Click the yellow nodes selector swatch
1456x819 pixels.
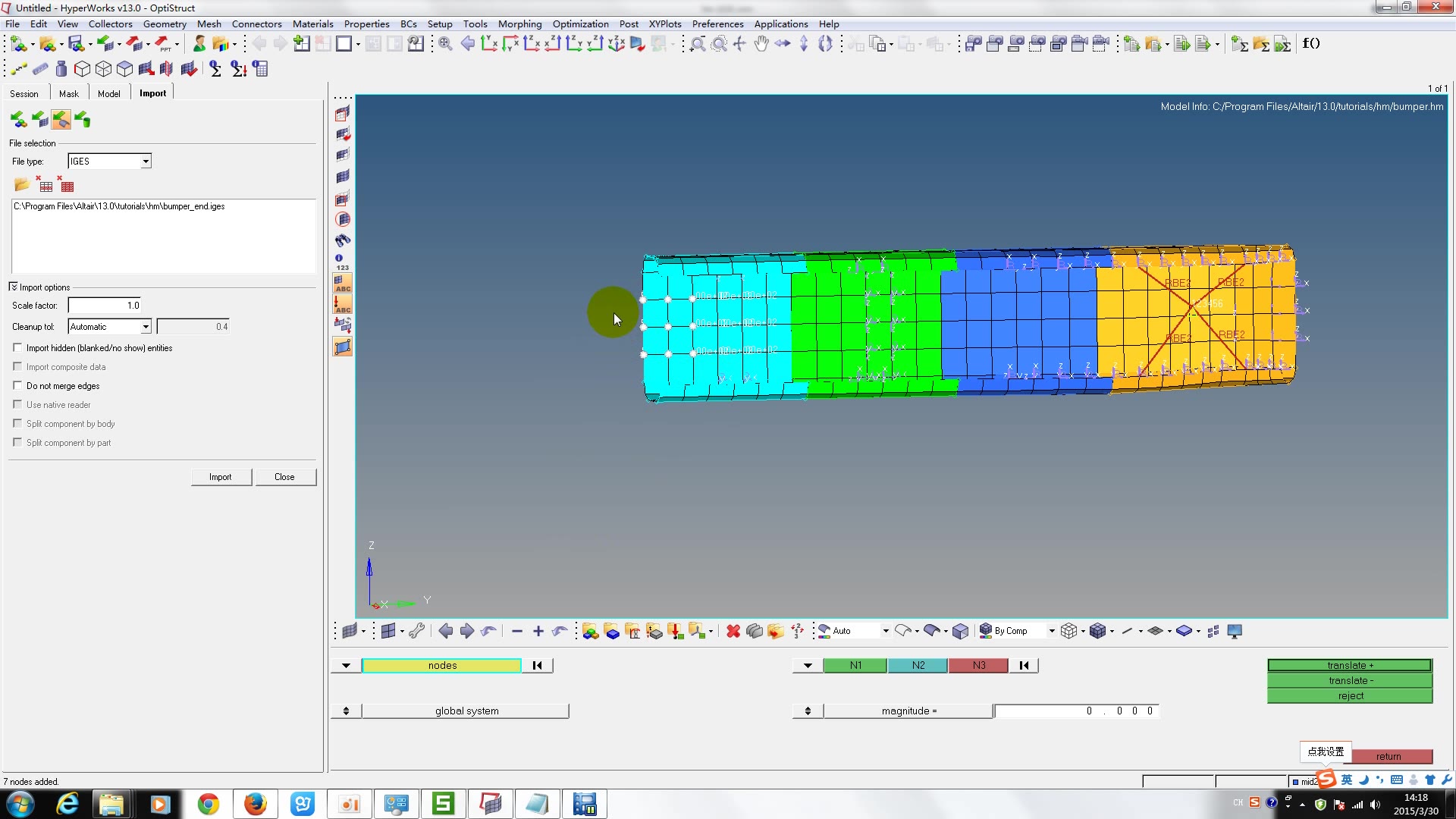(441, 665)
